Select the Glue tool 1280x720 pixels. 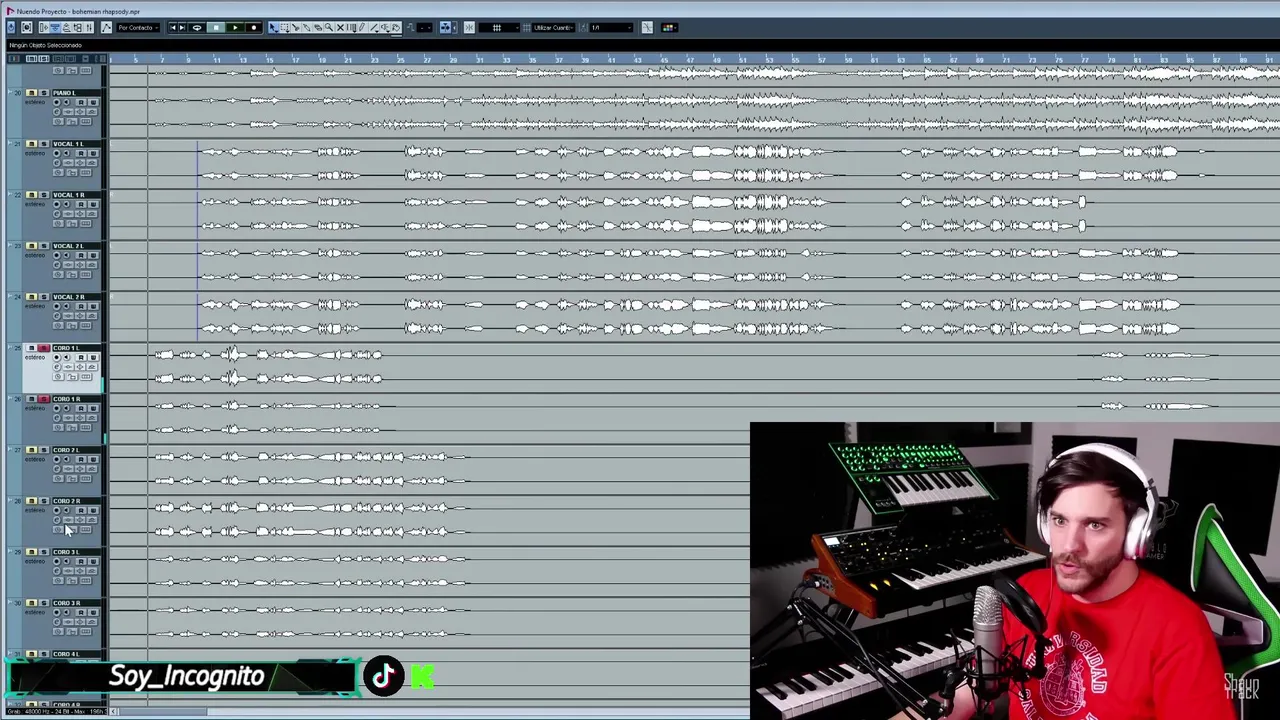click(306, 28)
